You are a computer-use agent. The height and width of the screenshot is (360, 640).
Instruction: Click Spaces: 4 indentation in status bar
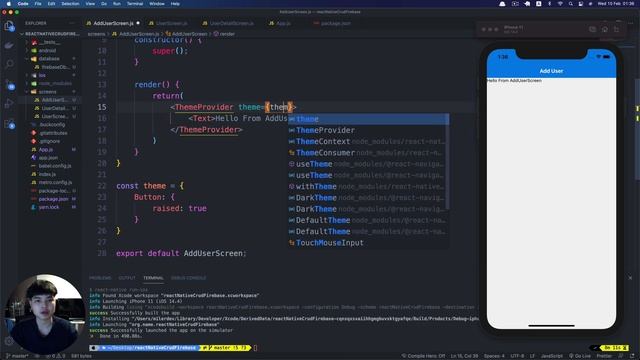(494, 356)
